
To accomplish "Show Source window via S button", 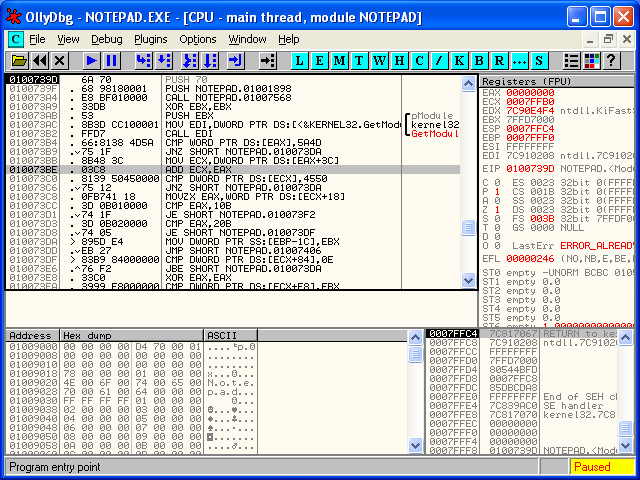I will click(x=539, y=61).
